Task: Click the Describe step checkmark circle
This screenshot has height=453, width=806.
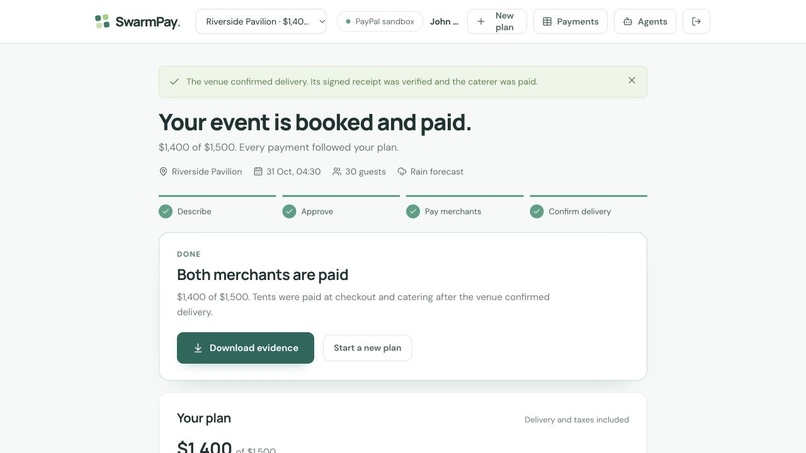Action: (166, 211)
